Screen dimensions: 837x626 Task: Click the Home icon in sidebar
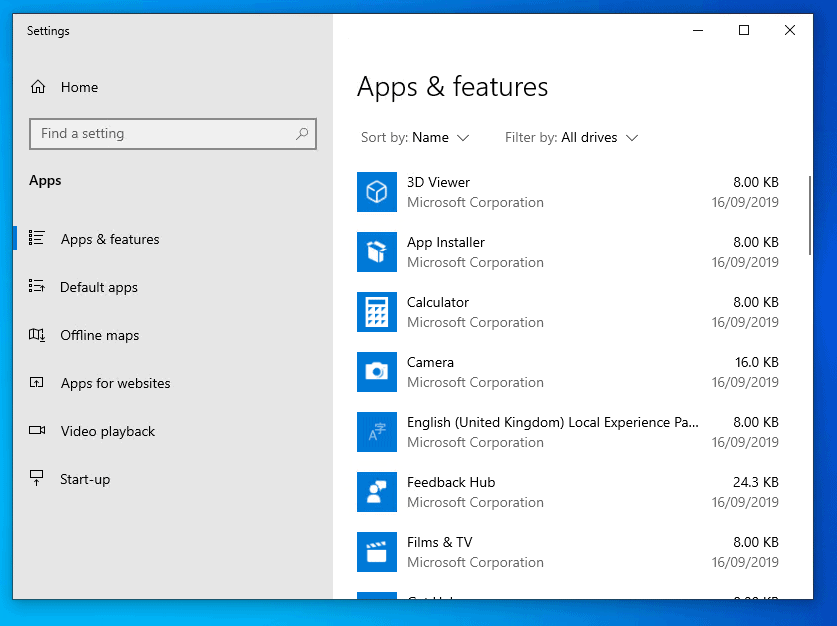38,87
